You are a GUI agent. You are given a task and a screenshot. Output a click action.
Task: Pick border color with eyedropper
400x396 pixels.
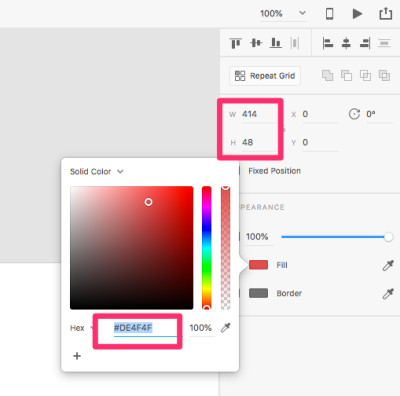click(388, 294)
